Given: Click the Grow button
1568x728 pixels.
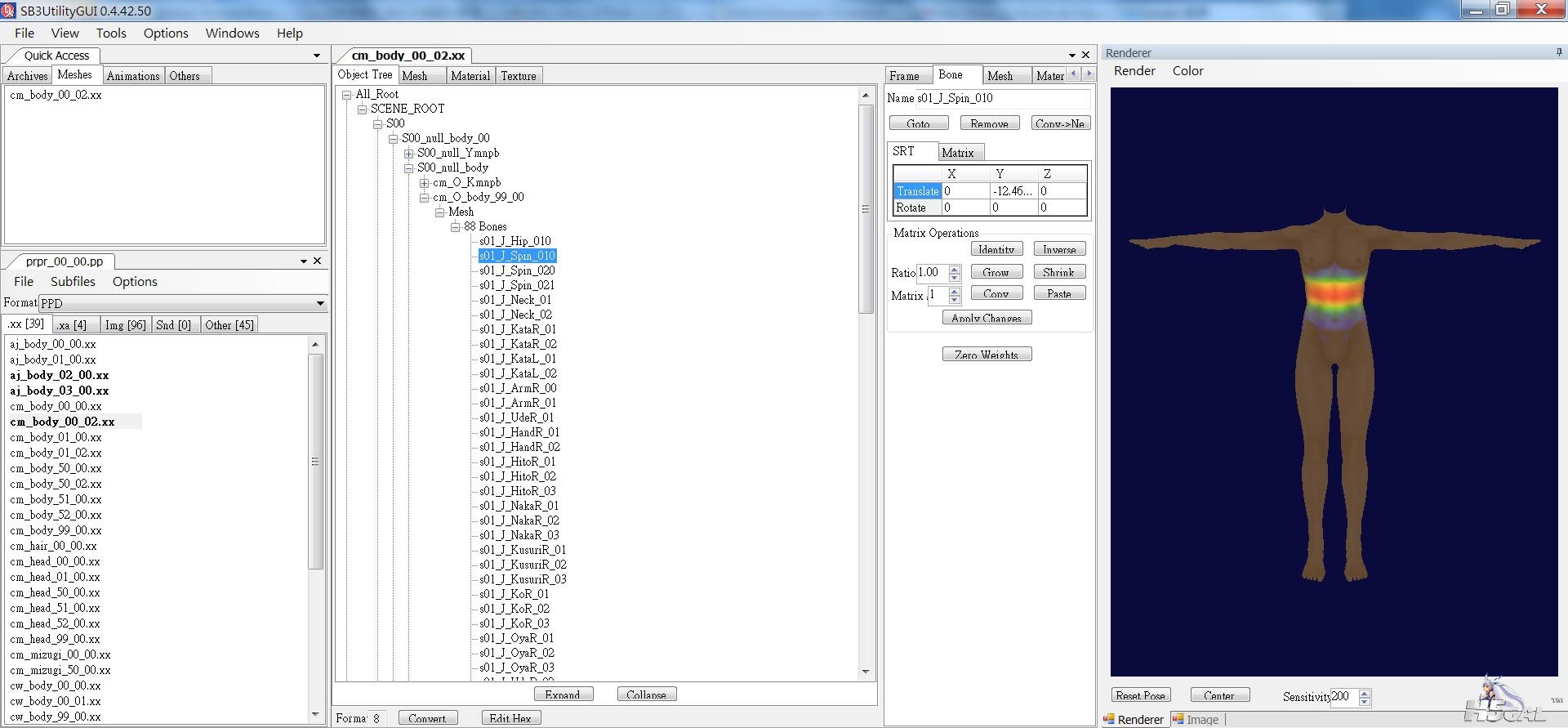Looking at the screenshot, I should pos(996,272).
